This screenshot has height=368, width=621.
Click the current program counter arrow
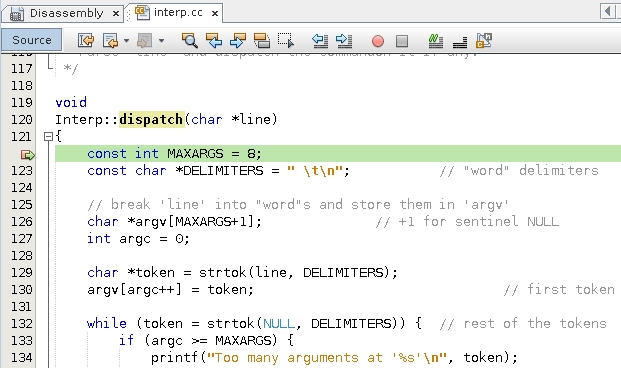tap(28, 154)
